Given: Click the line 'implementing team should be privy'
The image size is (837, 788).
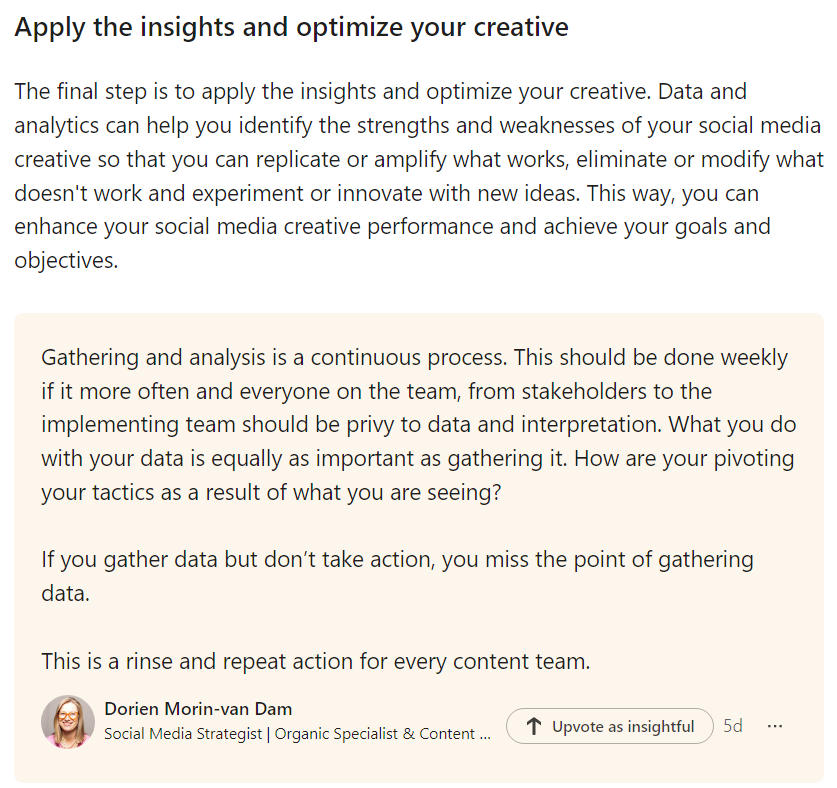Looking at the screenshot, I should (352, 425).
